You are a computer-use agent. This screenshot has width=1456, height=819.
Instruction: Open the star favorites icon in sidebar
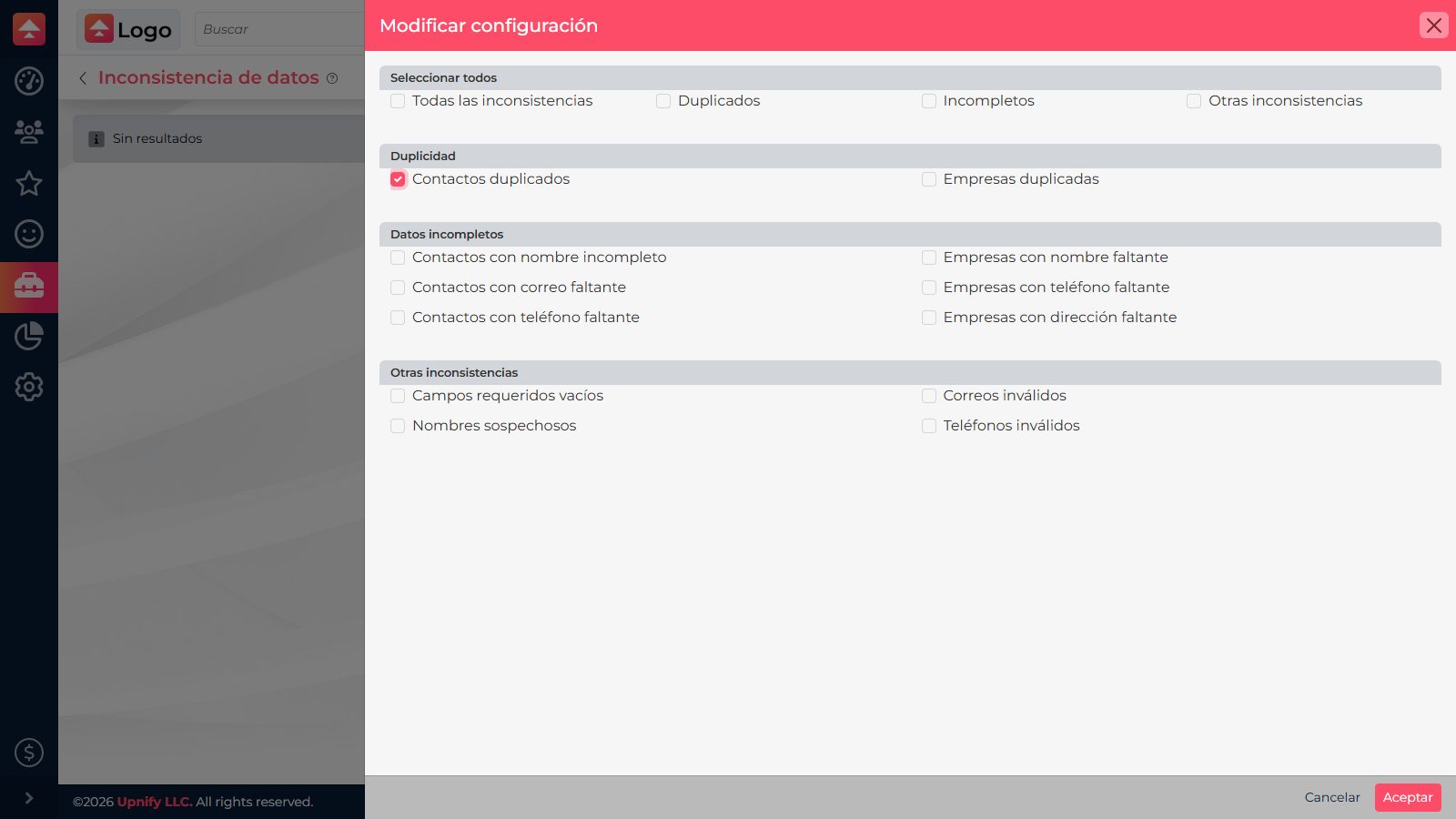[x=29, y=183]
